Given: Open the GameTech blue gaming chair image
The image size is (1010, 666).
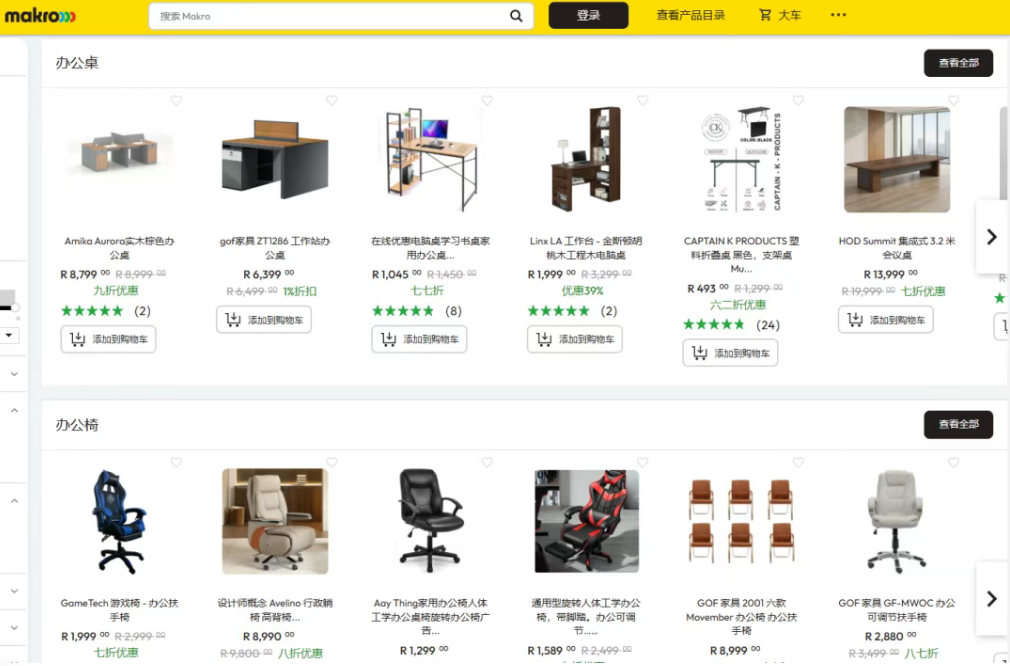Looking at the screenshot, I should coord(119,522).
